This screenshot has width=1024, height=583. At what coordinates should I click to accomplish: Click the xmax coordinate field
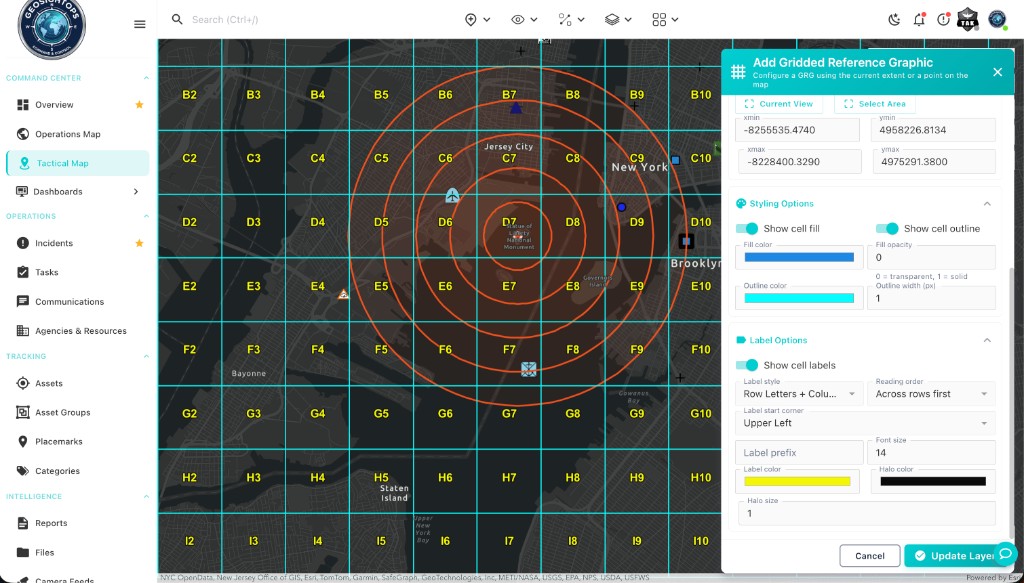click(800, 161)
